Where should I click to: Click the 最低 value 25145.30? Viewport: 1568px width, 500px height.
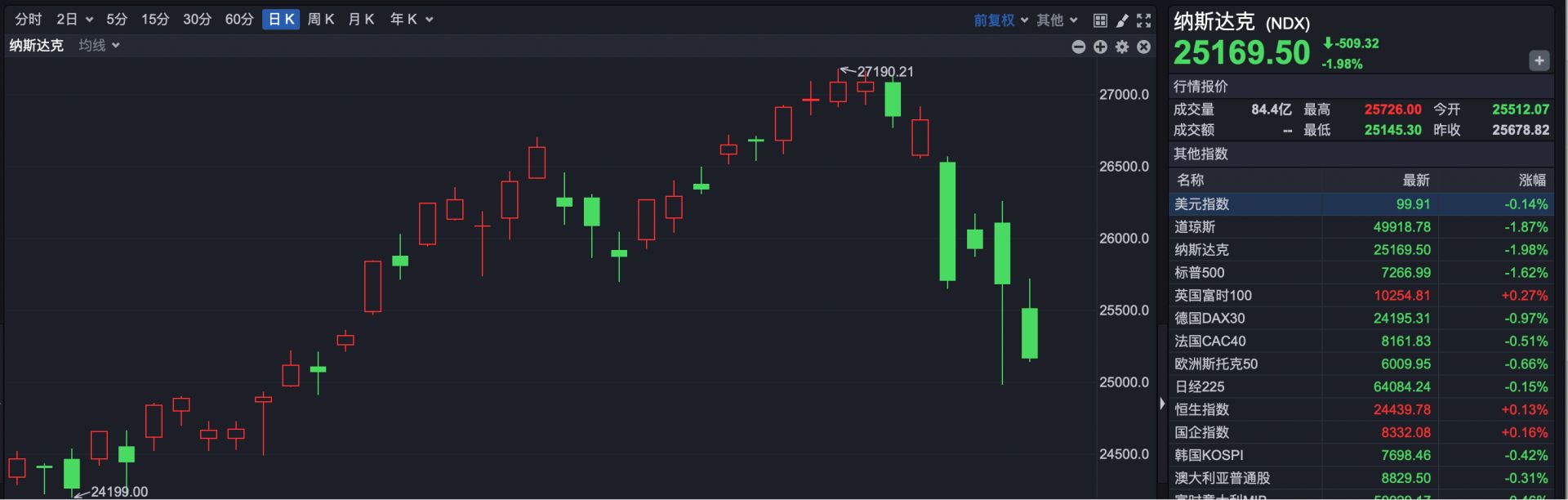click(1392, 130)
